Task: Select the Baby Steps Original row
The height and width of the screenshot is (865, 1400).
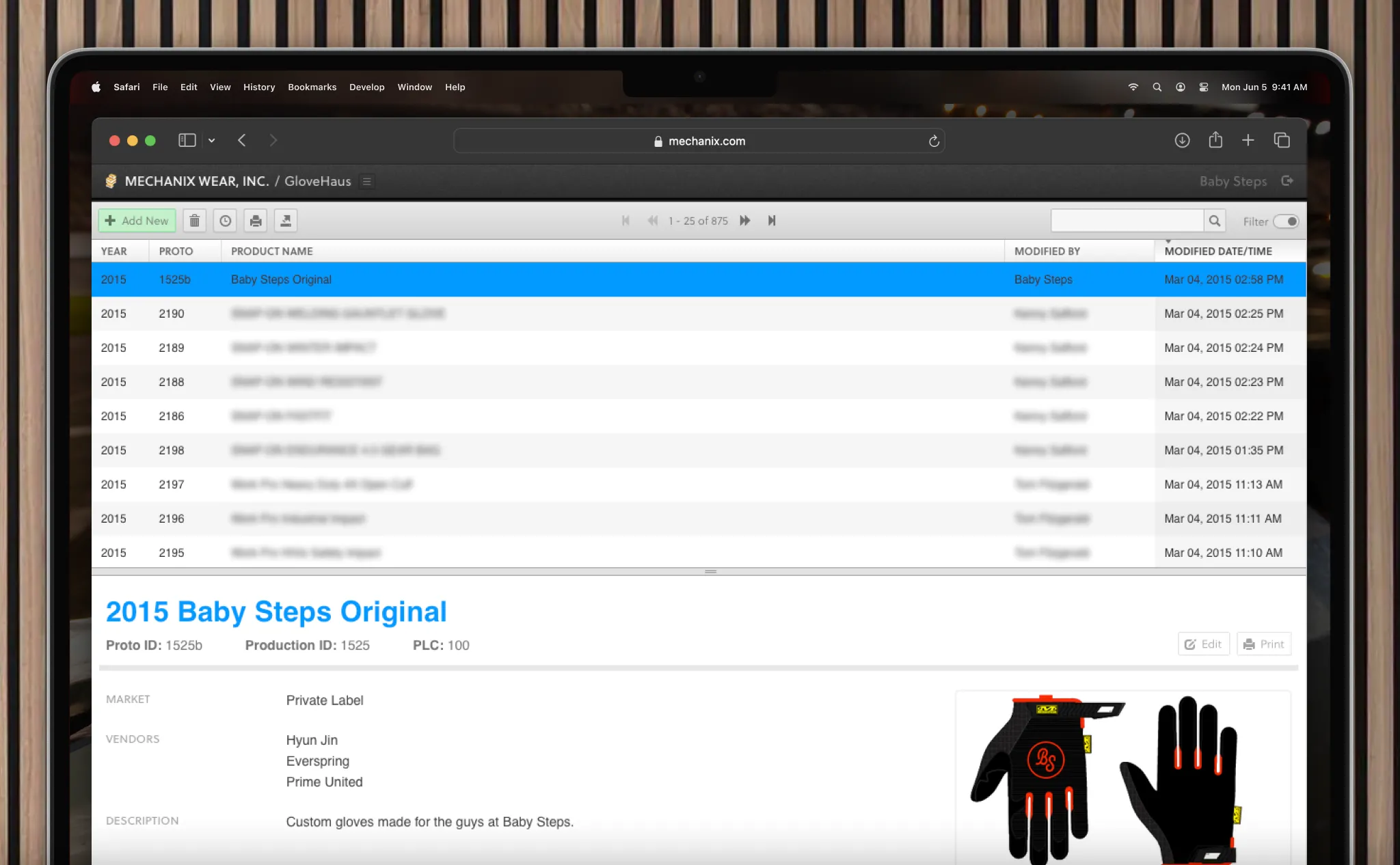Action: 699,279
